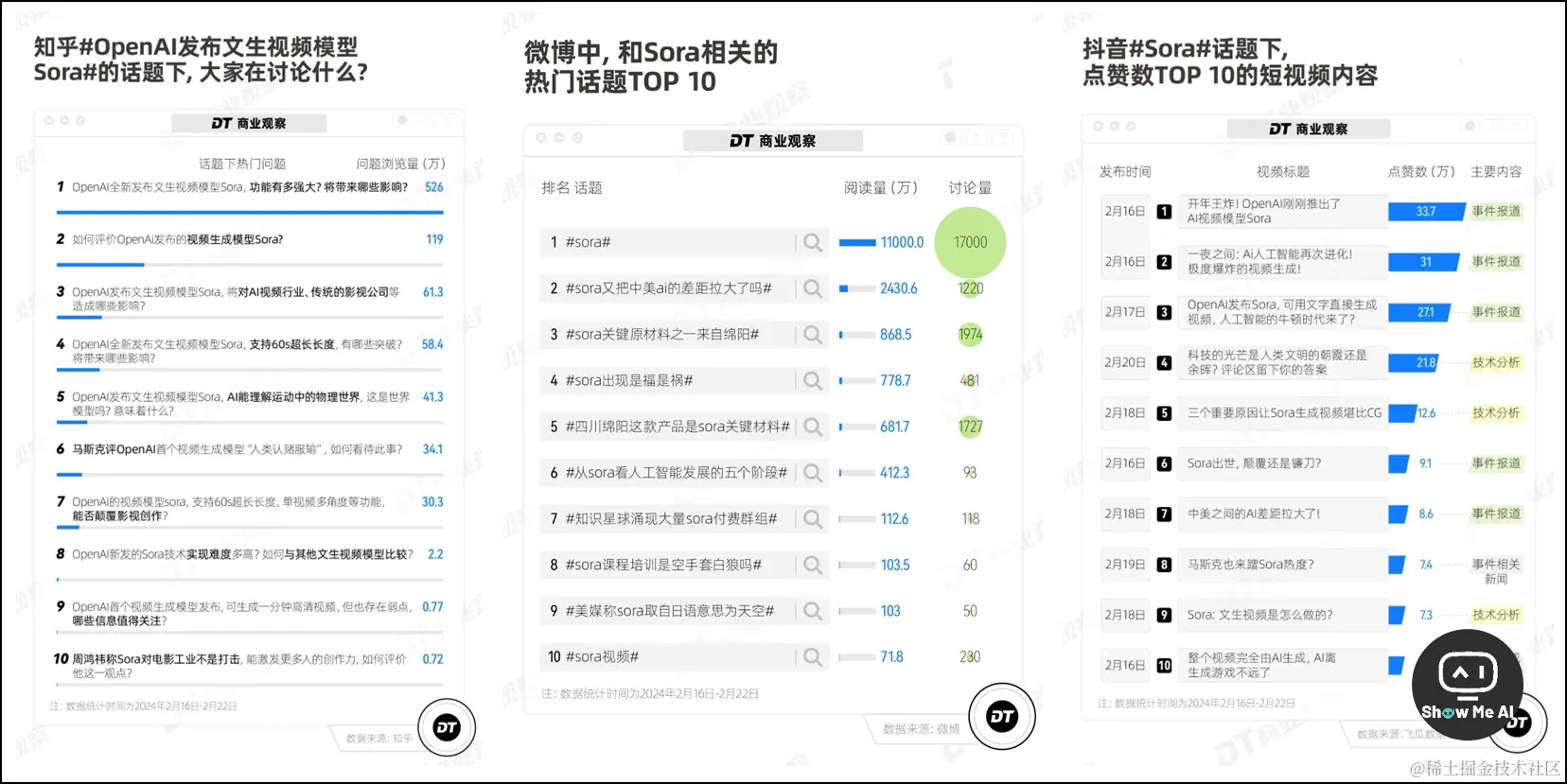Click the green 17000 discussion bubble

pyautogui.click(x=970, y=243)
